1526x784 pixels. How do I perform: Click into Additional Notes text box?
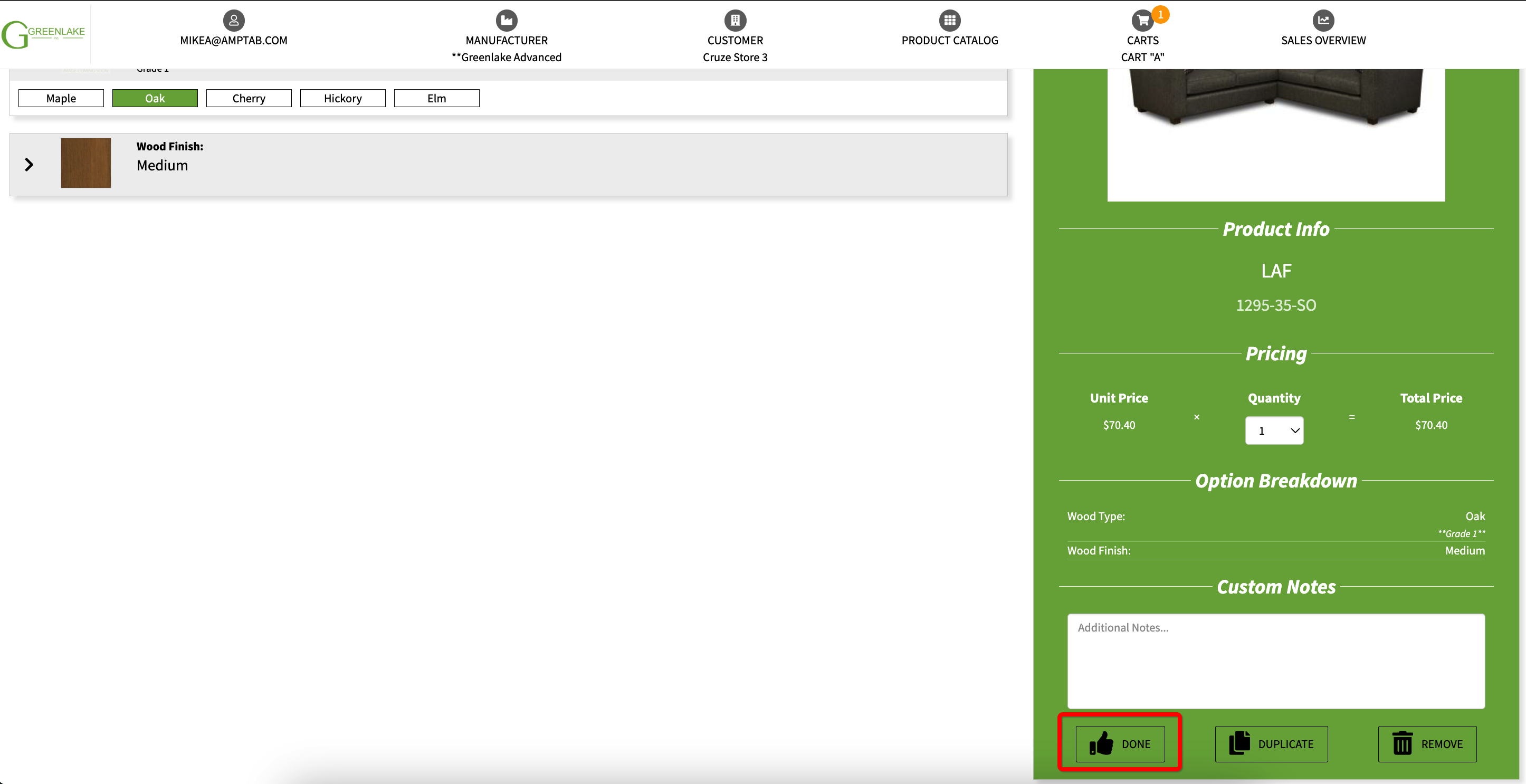(x=1275, y=661)
